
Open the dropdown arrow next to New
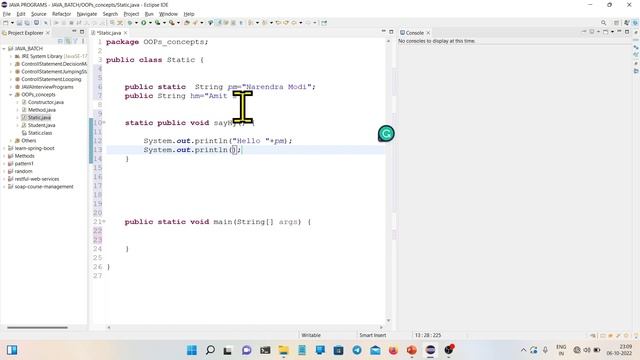[x=12, y=23]
